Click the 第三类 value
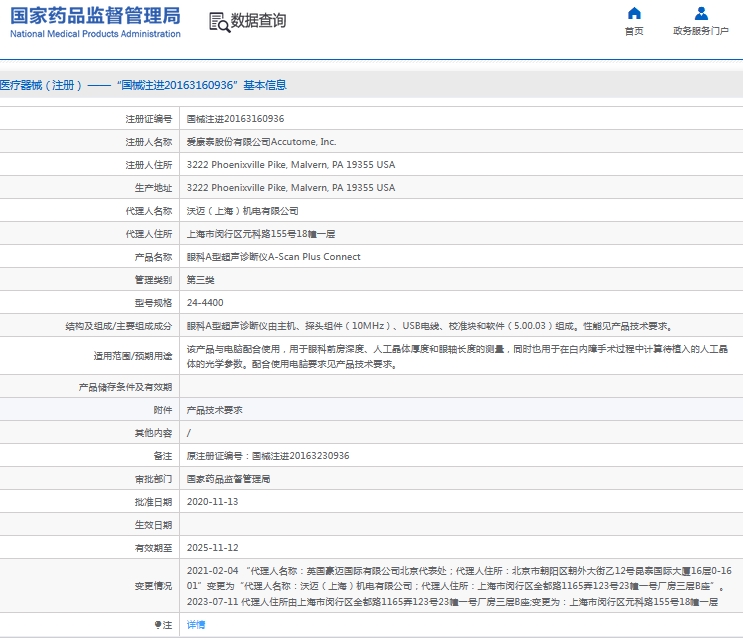 [x=200, y=280]
